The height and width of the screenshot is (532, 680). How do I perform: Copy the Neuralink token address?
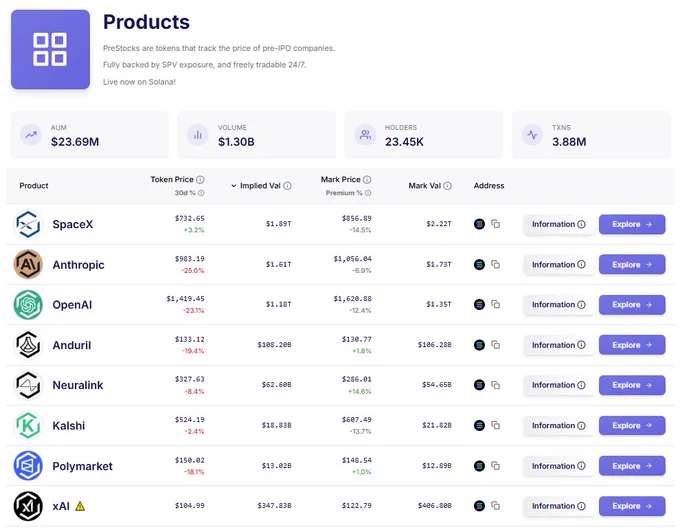(x=495, y=385)
